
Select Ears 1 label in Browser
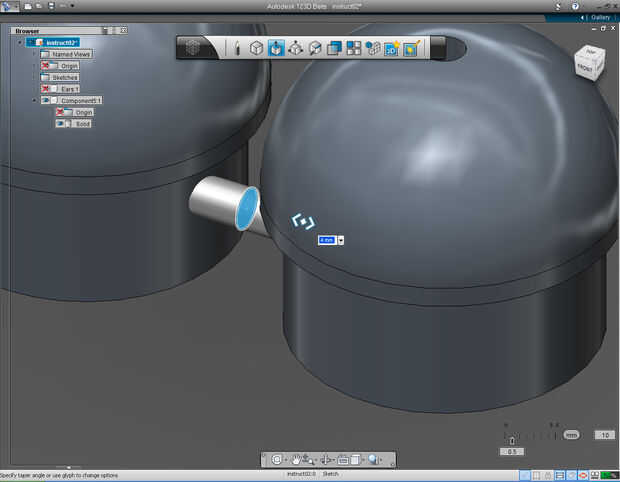pyautogui.click(x=70, y=89)
